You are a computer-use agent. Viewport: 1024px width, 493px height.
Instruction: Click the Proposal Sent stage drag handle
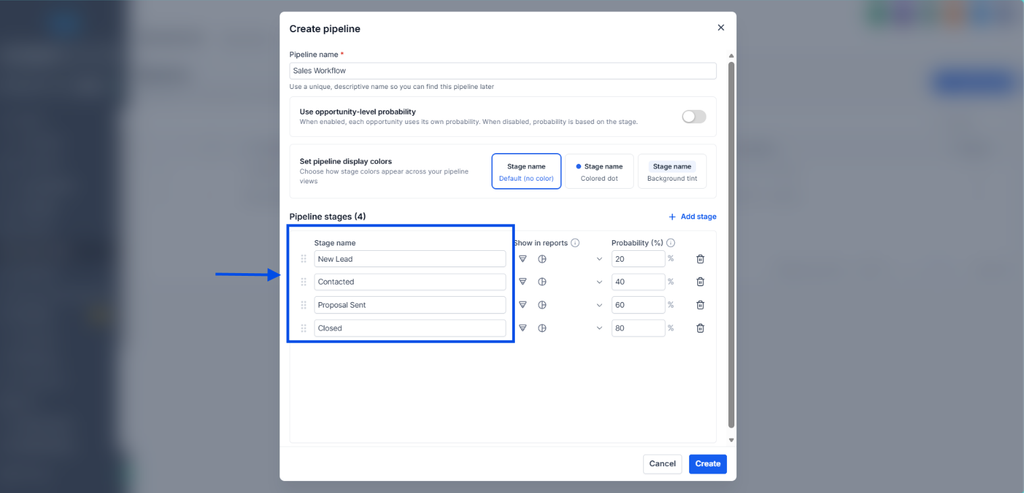click(304, 305)
